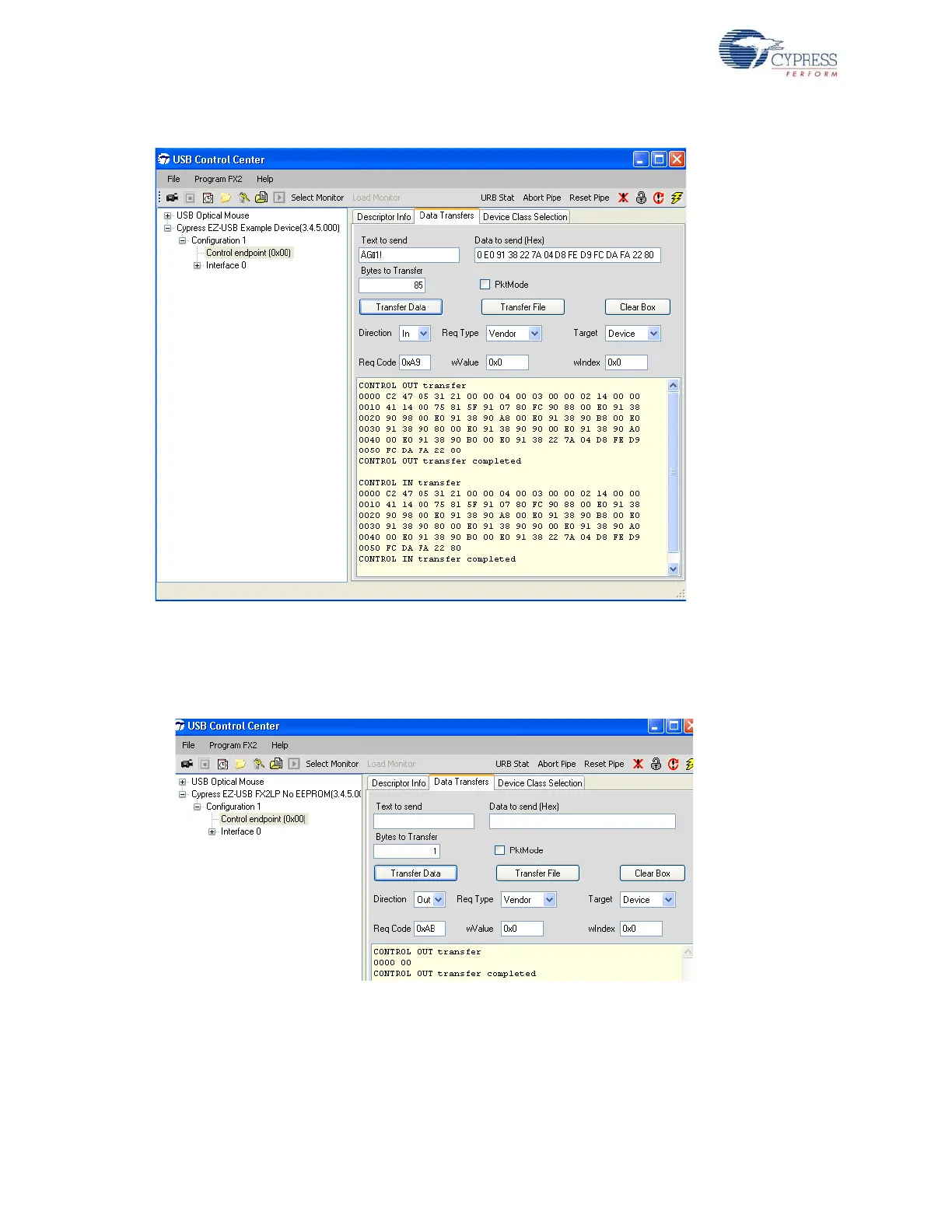Click Transfer File button in FX2LP No EEPROM window
The width and height of the screenshot is (952, 1232).
coord(537,873)
